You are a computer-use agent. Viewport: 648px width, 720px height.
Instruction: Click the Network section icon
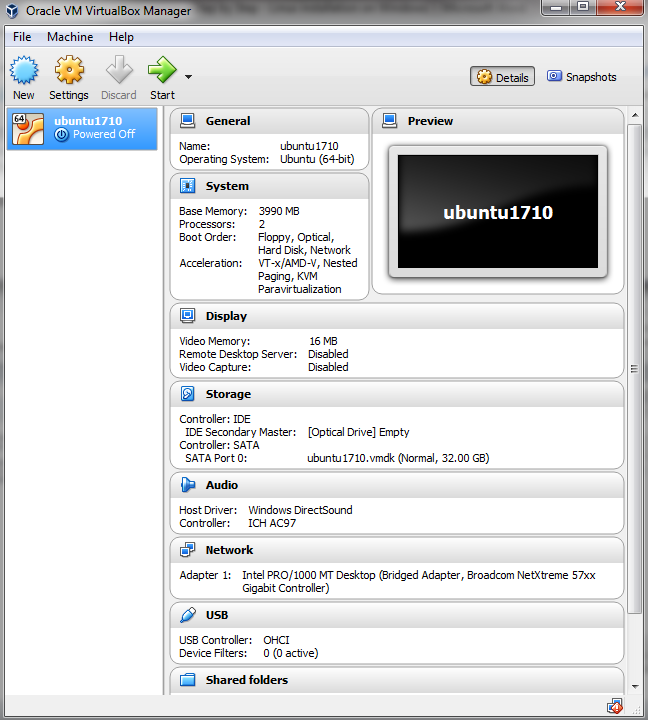187,550
